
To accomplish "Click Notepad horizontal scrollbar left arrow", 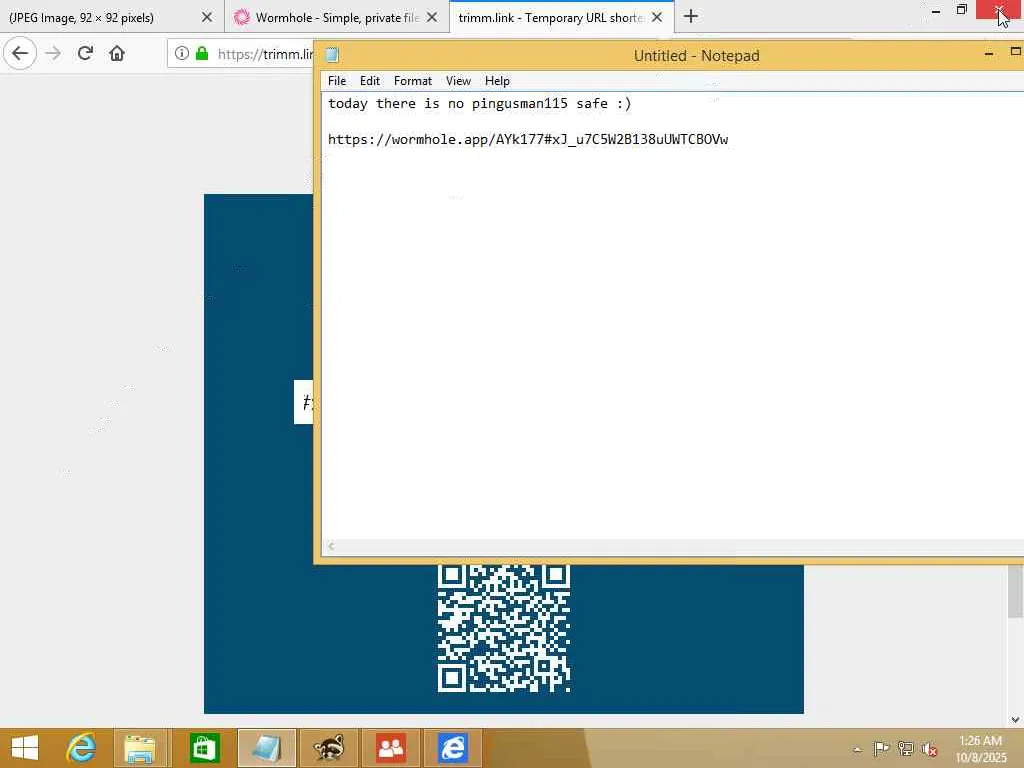I will point(332,546).
